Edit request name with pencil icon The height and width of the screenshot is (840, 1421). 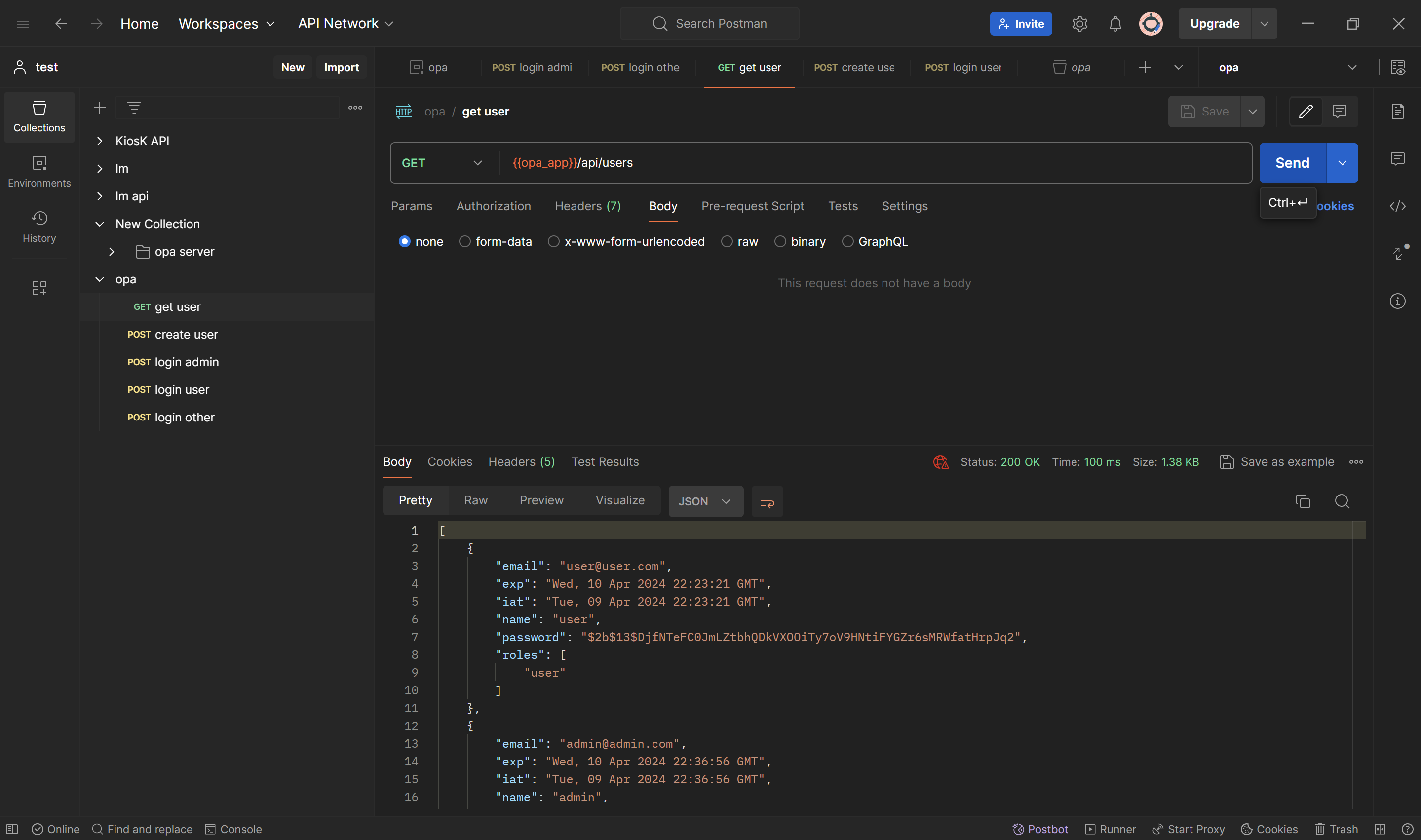[x=1305, y=112]
